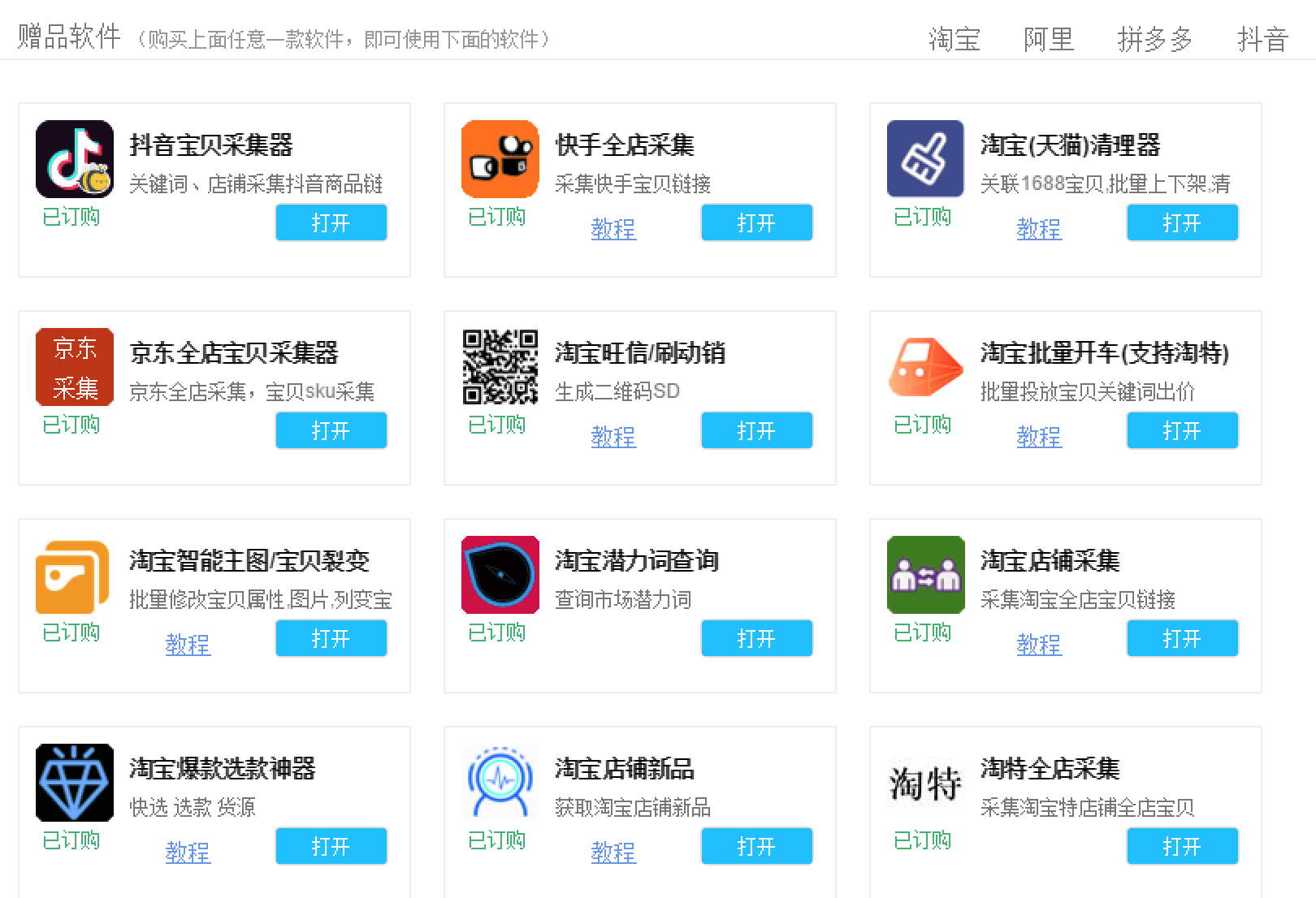The width and height of the screenshot is (1316, 898).
Task: View 教程 link for 快手全店采集
Action: tap(613, 229)
